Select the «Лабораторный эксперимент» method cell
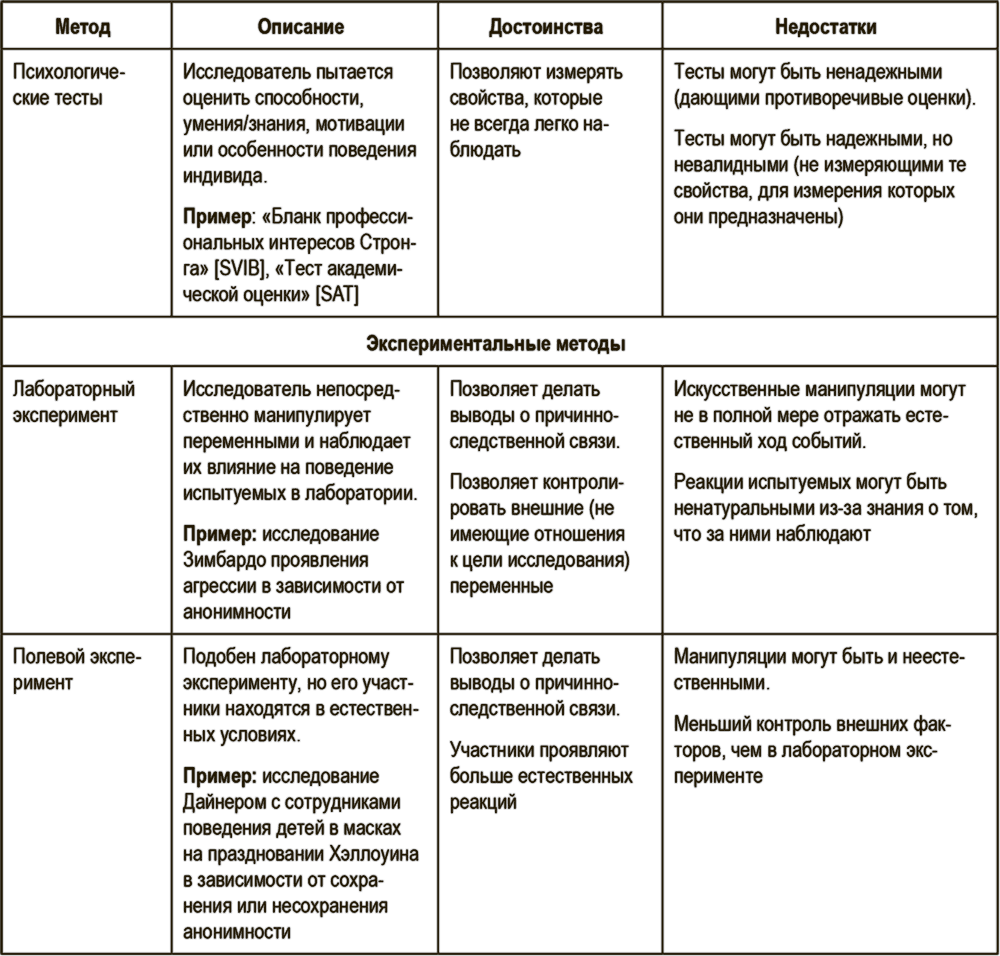Image resolution: width=1000 pixels, height=956 pixels. click(x=74, y=401)
